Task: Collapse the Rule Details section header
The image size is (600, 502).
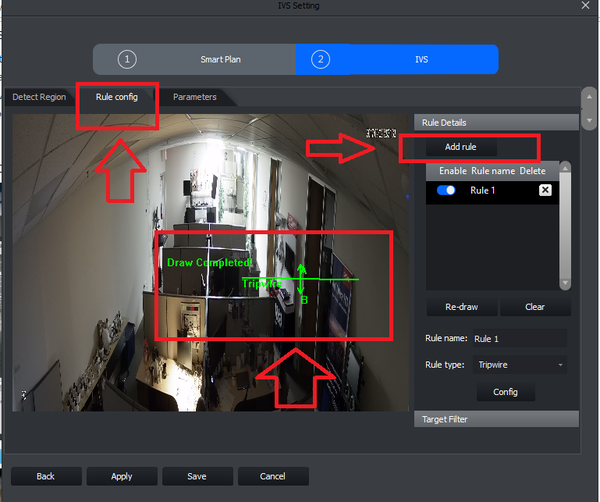Action: [x=496, y=122]
